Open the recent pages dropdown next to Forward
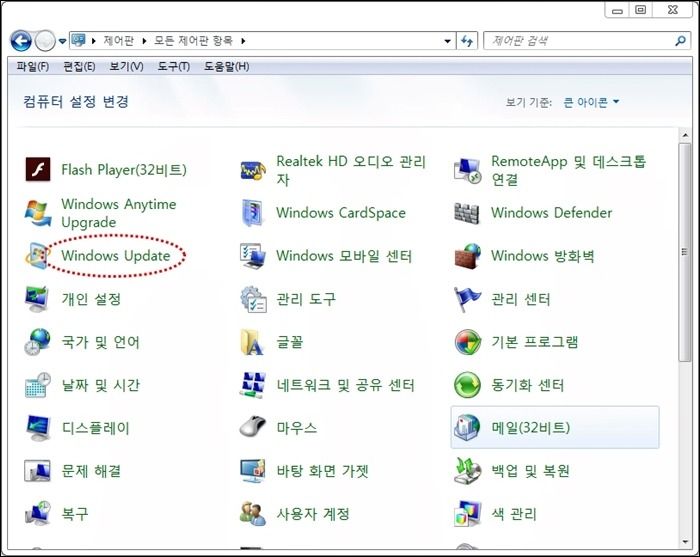 point(62,42)
